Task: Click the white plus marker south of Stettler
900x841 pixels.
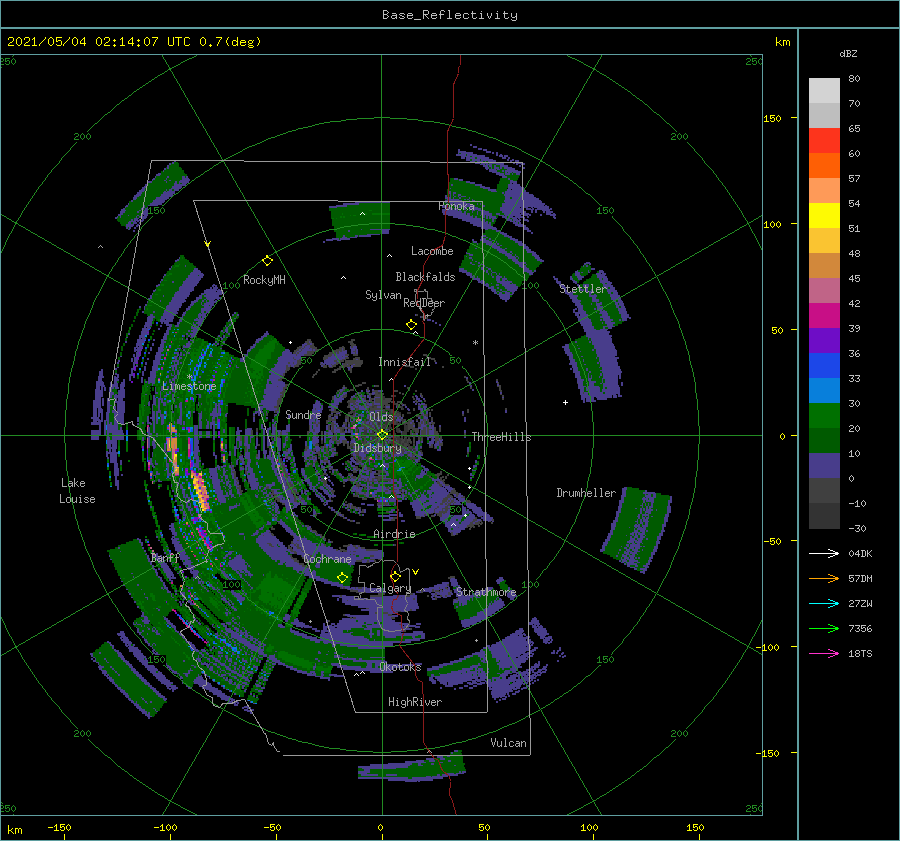Action: [x=565, y=402]
